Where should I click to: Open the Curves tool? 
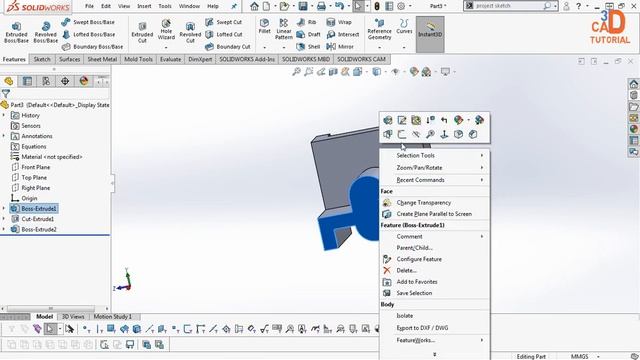pos(404,27)
